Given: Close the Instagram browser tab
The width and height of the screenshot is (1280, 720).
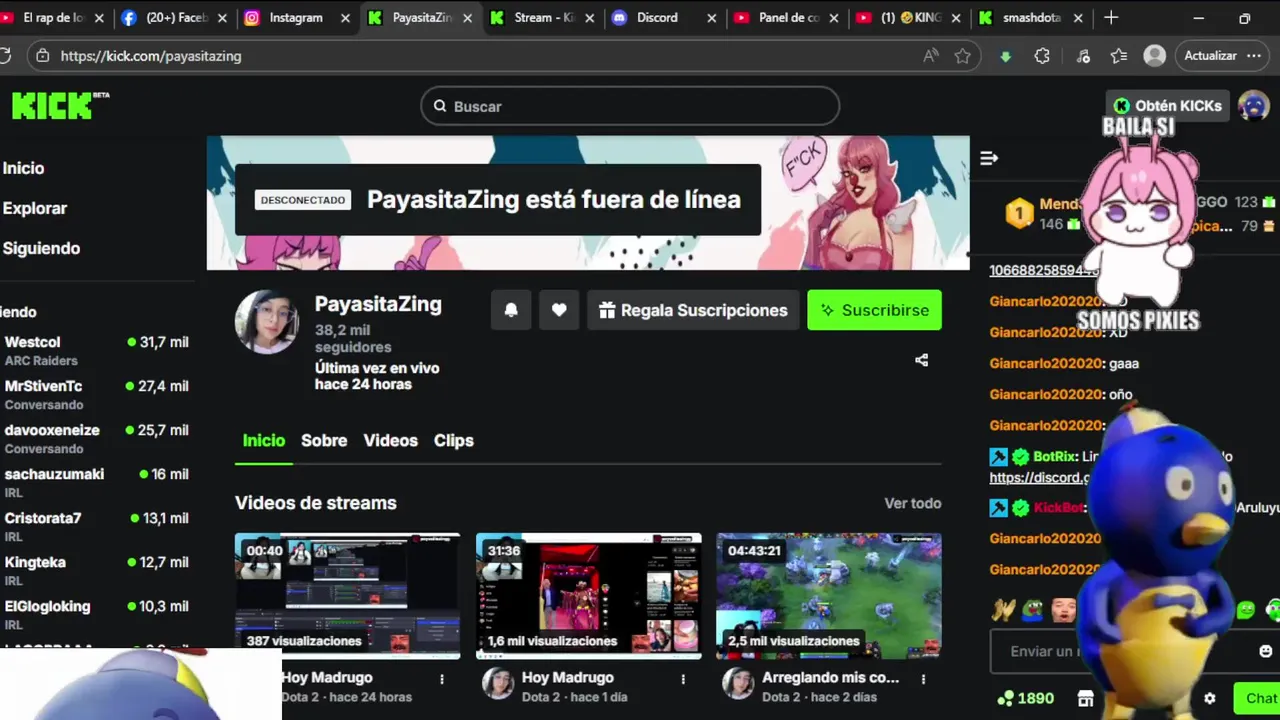Looking at the screenshot, I should [x=345, y=18].
